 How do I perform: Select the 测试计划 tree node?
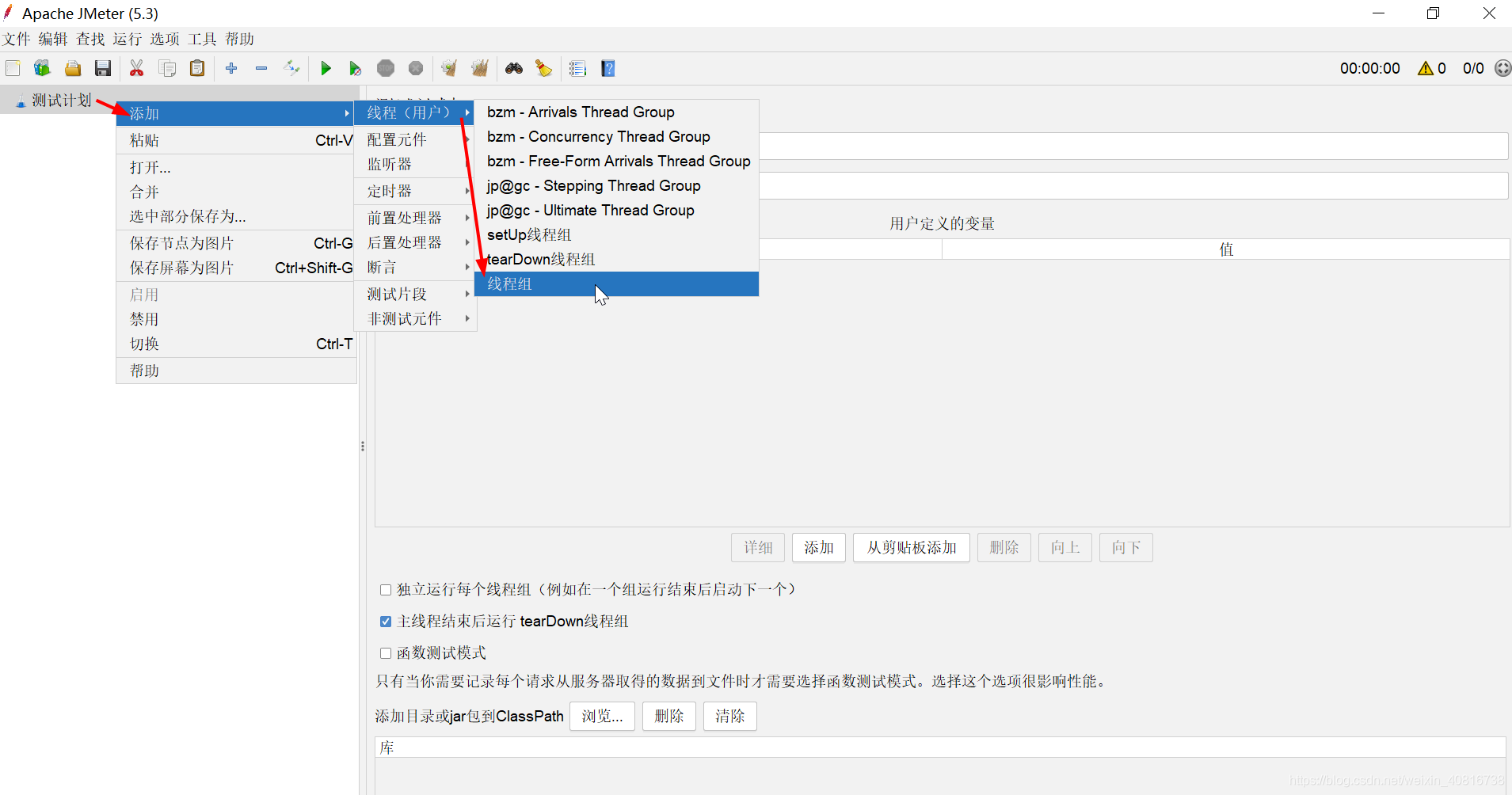(x=61, y=101)
